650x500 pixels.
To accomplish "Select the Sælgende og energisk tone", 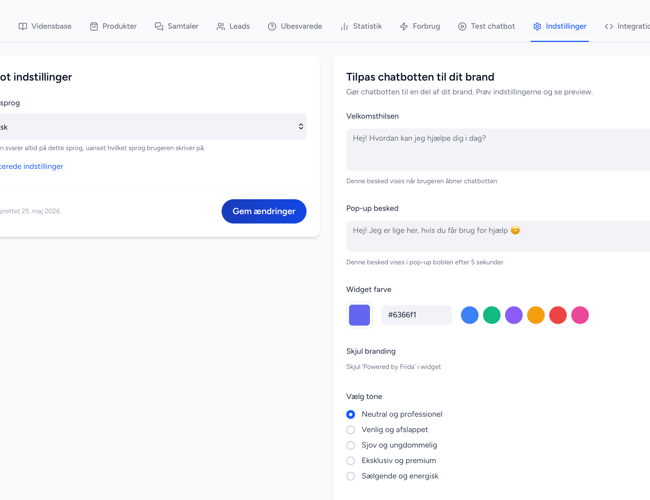I will pos(351,476).
